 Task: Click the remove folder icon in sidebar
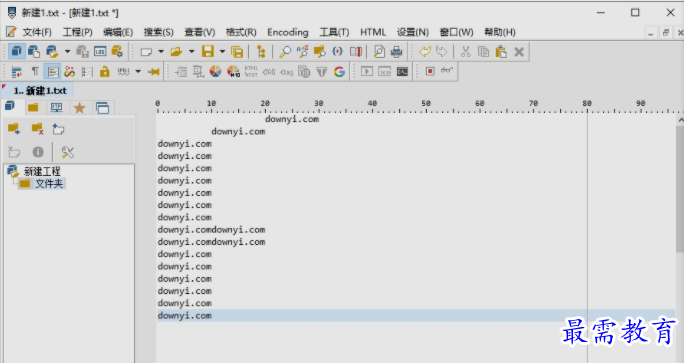pyautogui.click(x=37, y=129)
